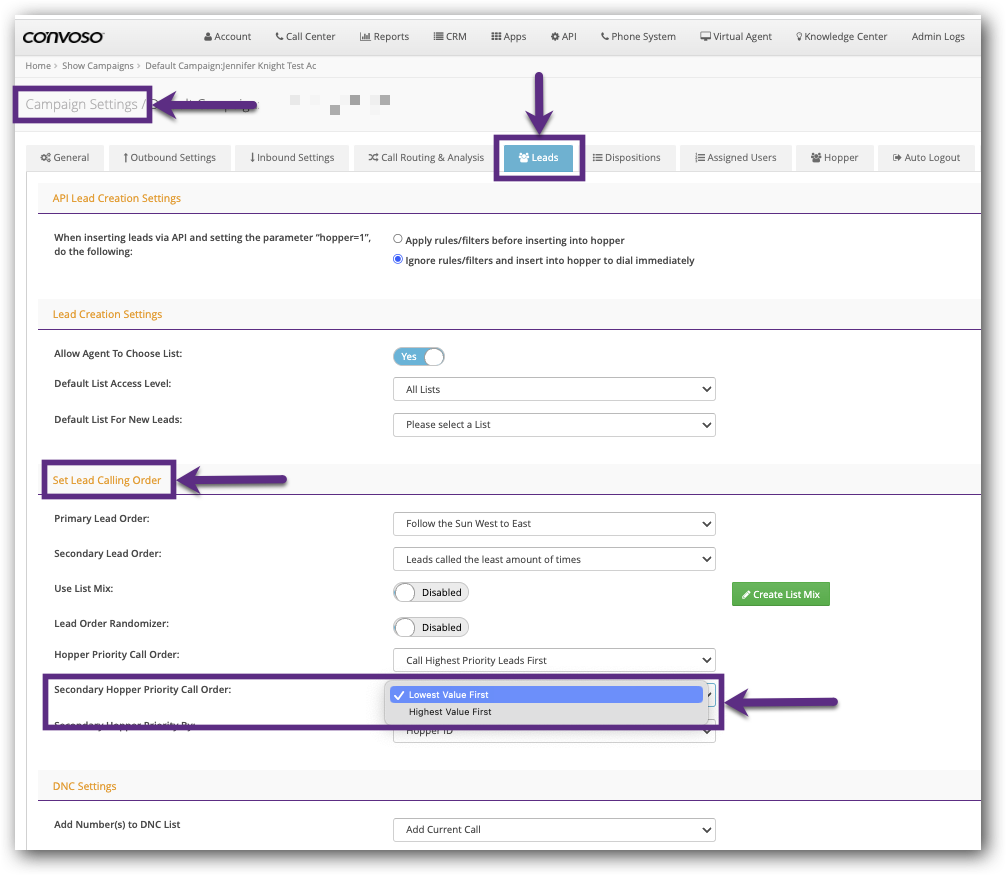Click the Default Campaign breadcrumb text

[x=230, y=66]
